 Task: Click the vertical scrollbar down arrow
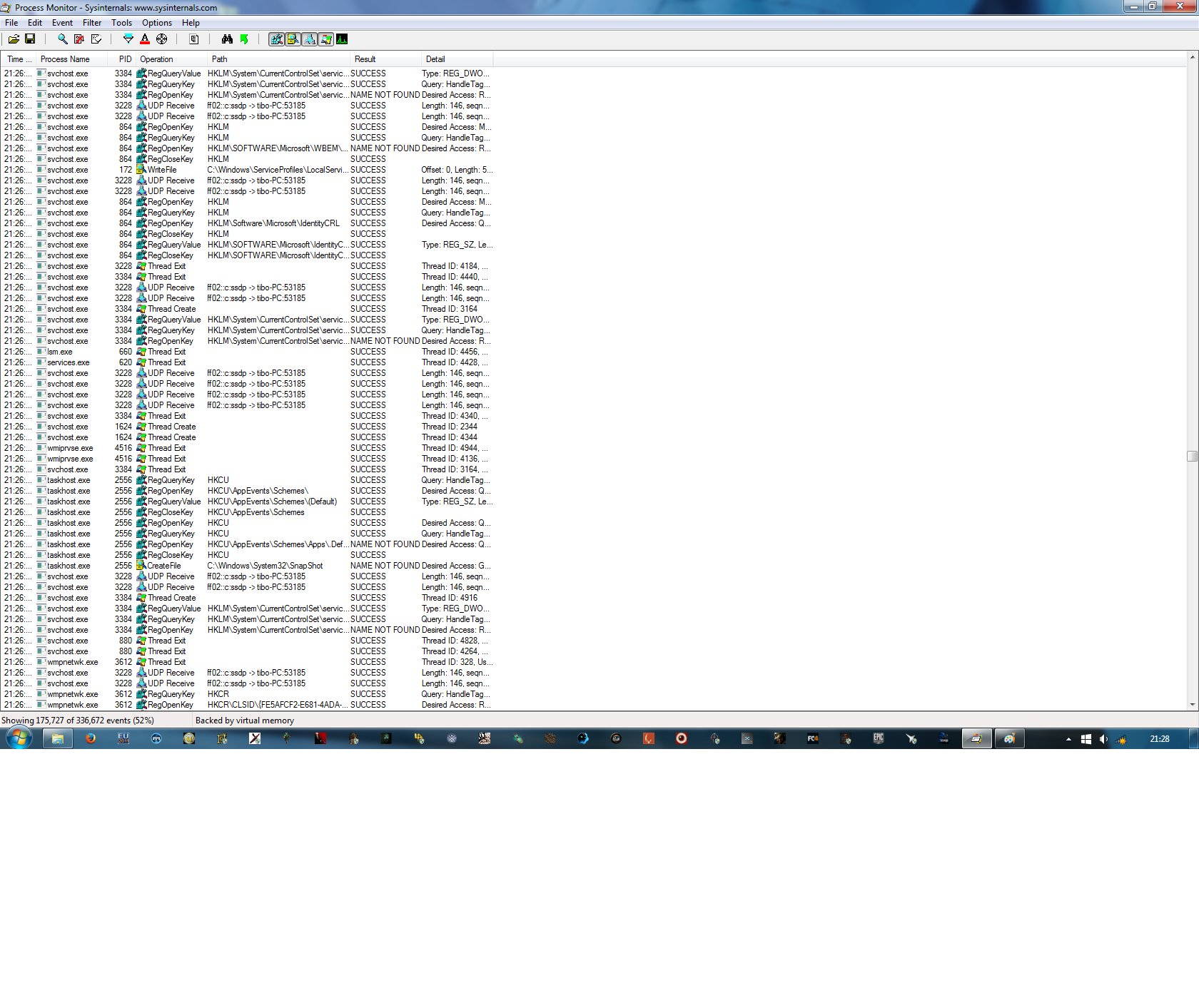click(1193, 705)
